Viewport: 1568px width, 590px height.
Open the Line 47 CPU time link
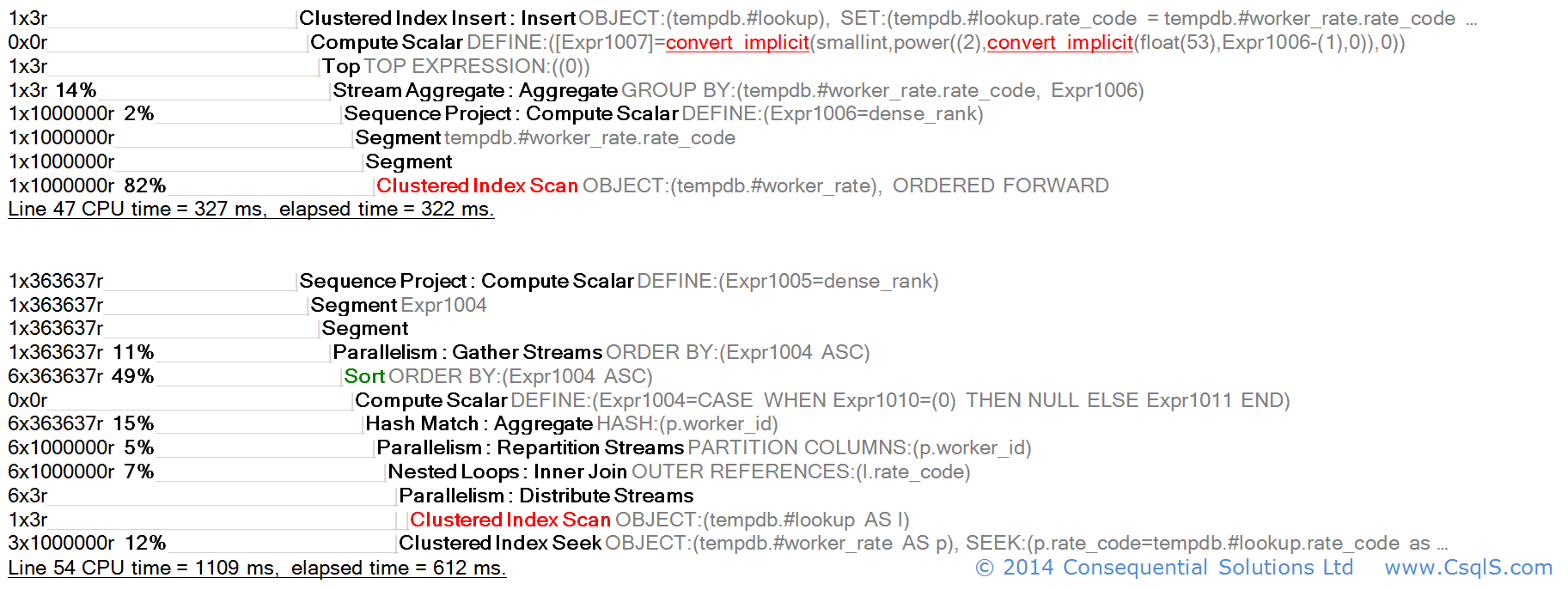pos(250,209)
